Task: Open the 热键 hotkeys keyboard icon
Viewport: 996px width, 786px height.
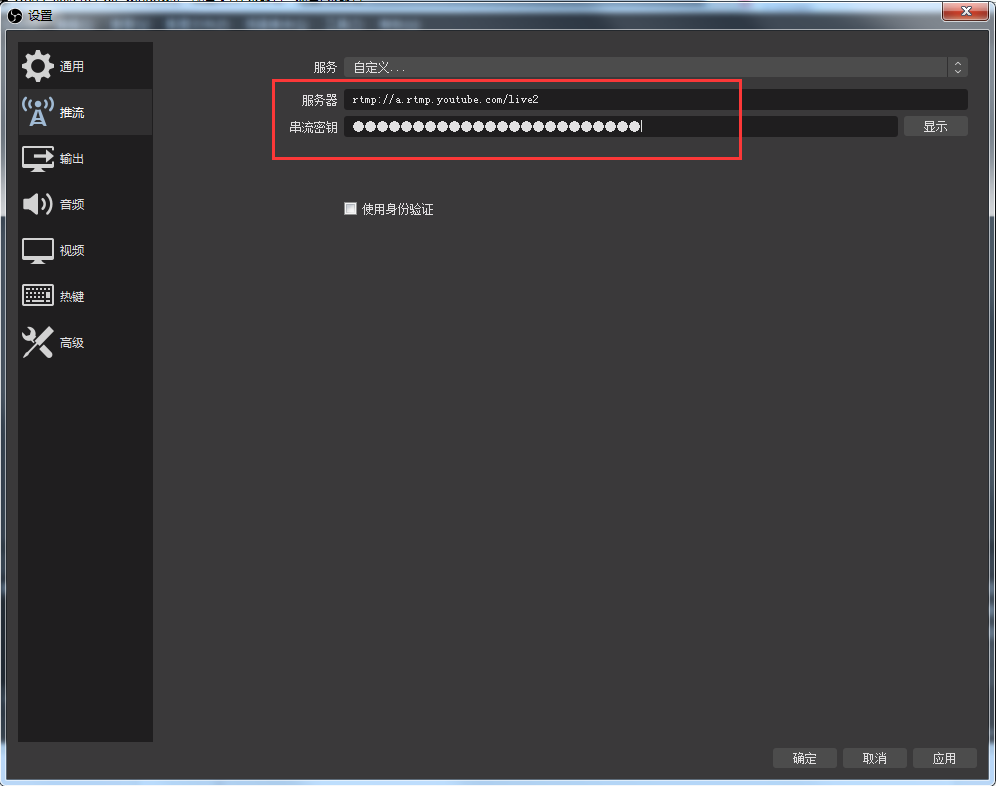Action: pos(38,295)
